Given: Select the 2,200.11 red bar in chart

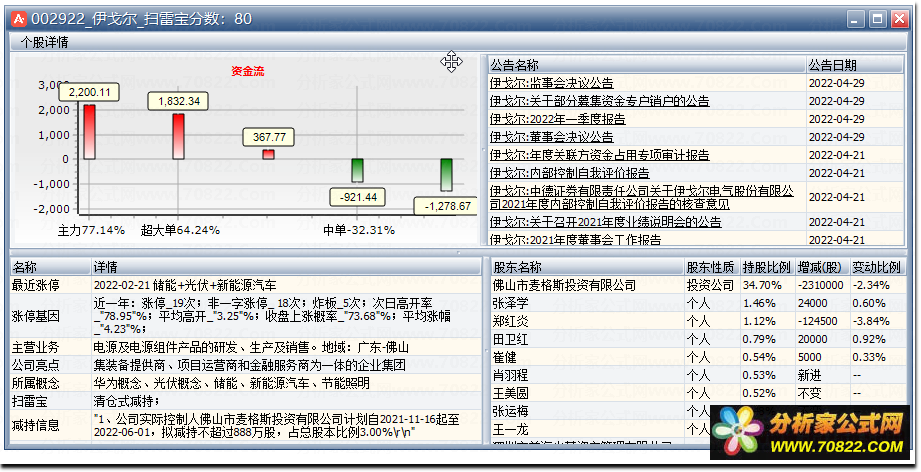Looking at the screenshot, I should (x=89, y=132).
